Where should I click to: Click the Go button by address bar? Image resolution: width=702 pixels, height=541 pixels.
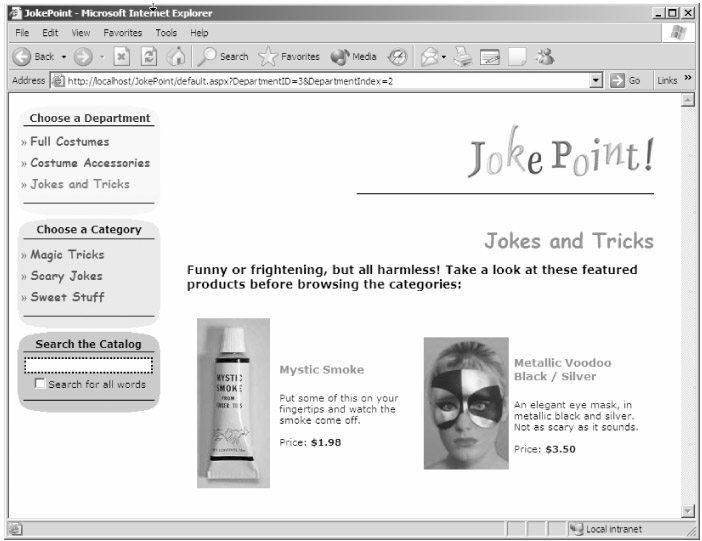pyautogui.click(x=625, y=80)
